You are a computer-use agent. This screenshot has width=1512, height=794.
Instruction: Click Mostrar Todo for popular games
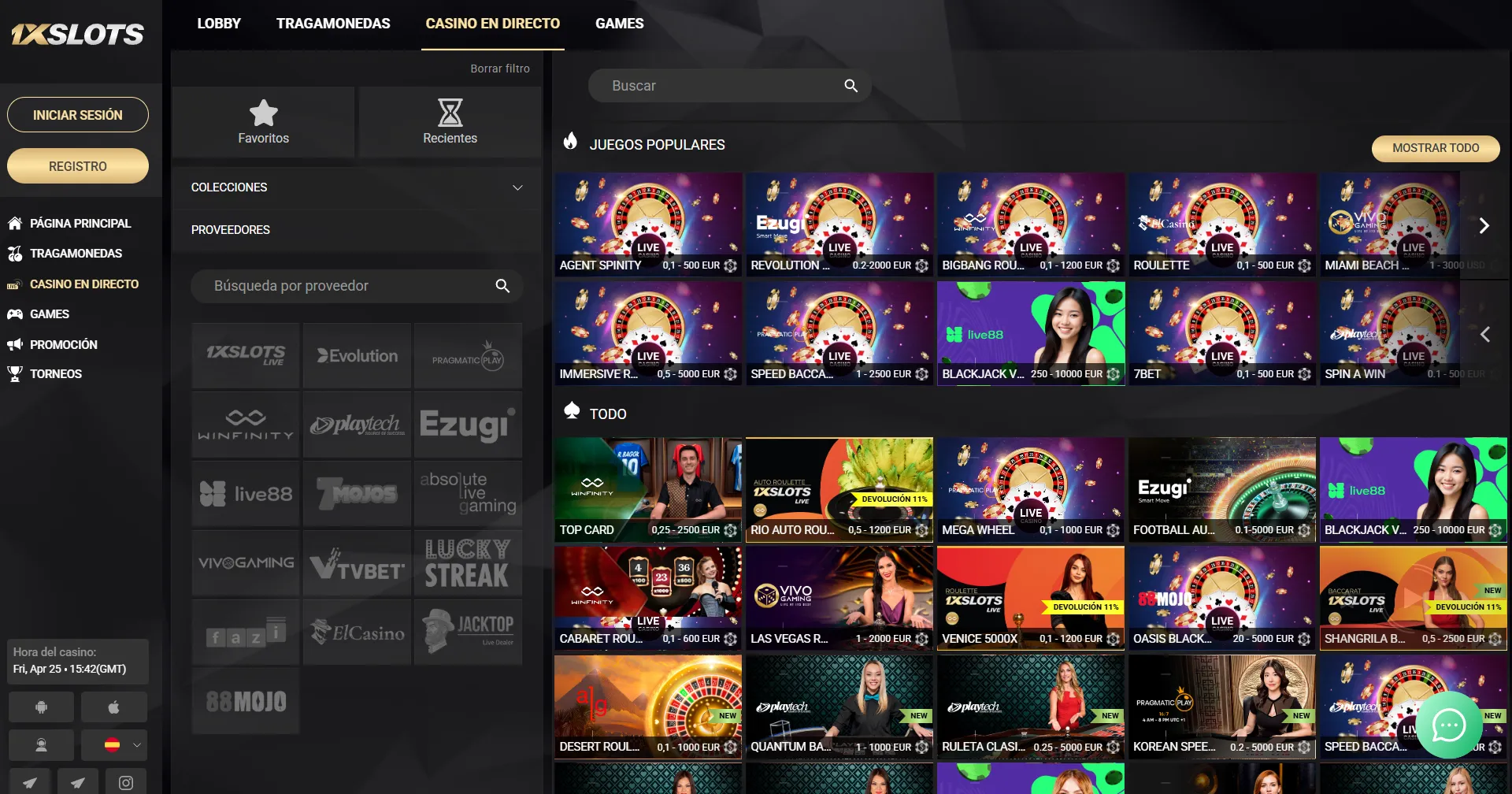pyautogui.click(x=1436, y=148)
